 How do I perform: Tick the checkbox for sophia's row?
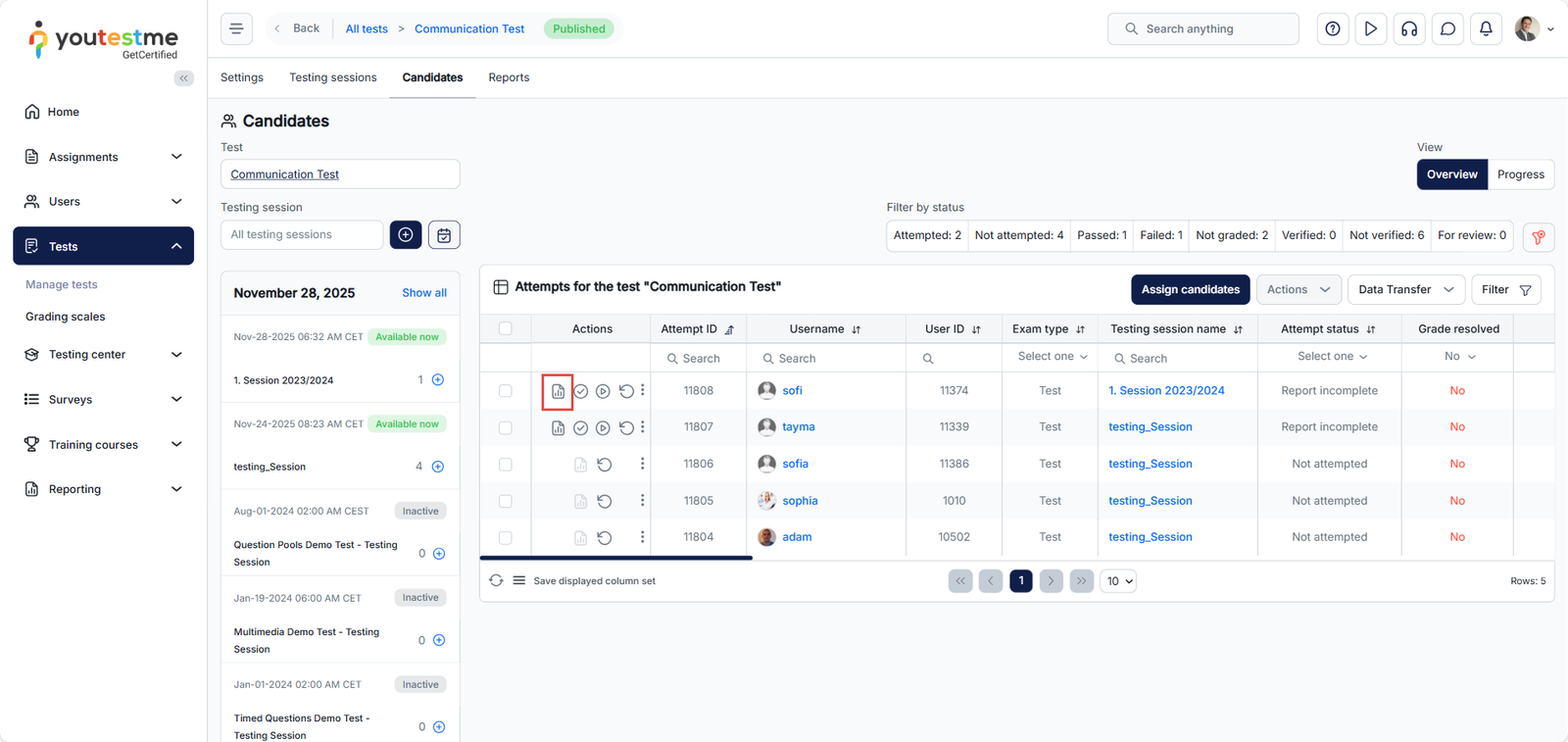click(x=506, y=501)
